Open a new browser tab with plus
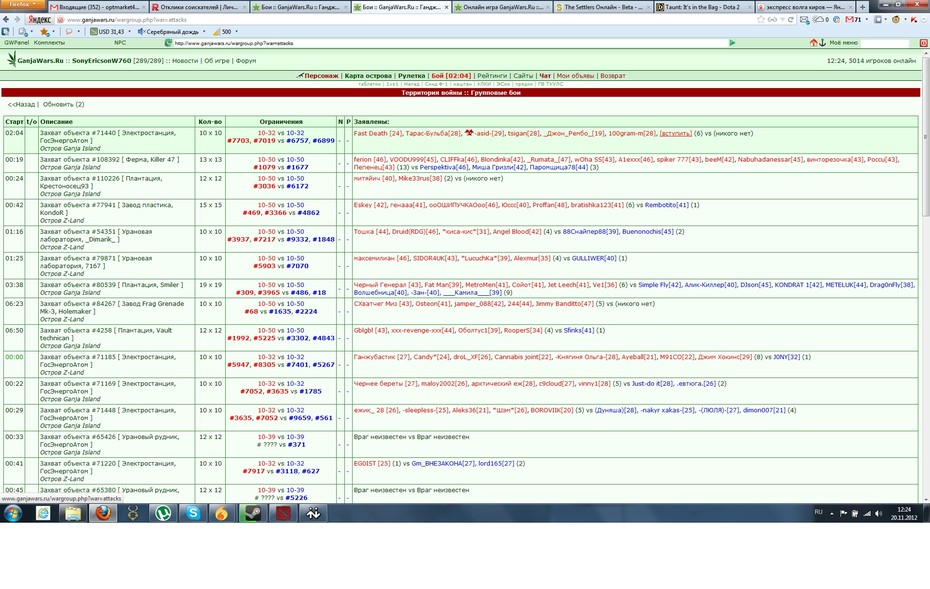The height and width of the screenshot is (589, 930). (x=862, y=7)
